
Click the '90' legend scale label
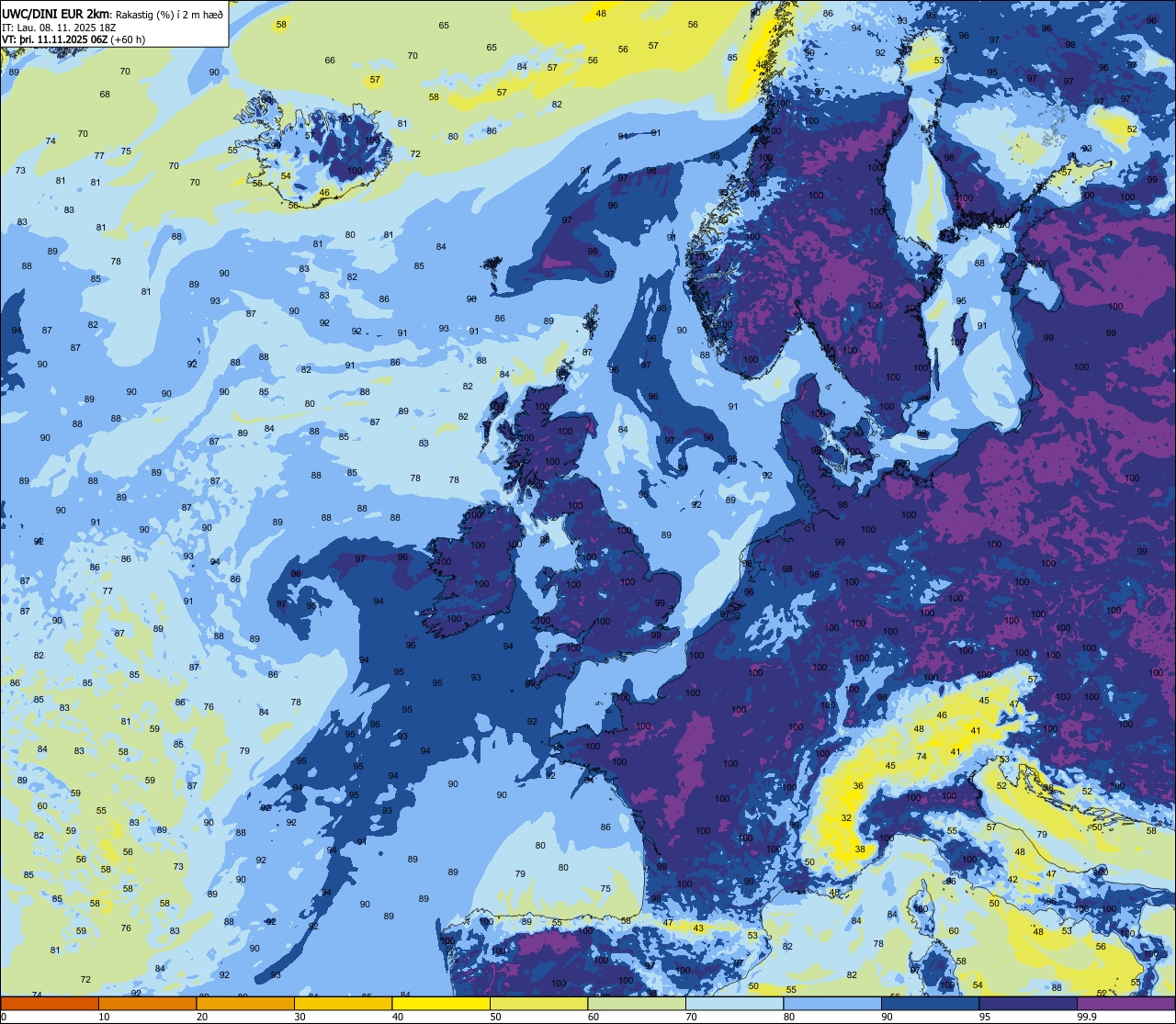(x=887, y=1017)
